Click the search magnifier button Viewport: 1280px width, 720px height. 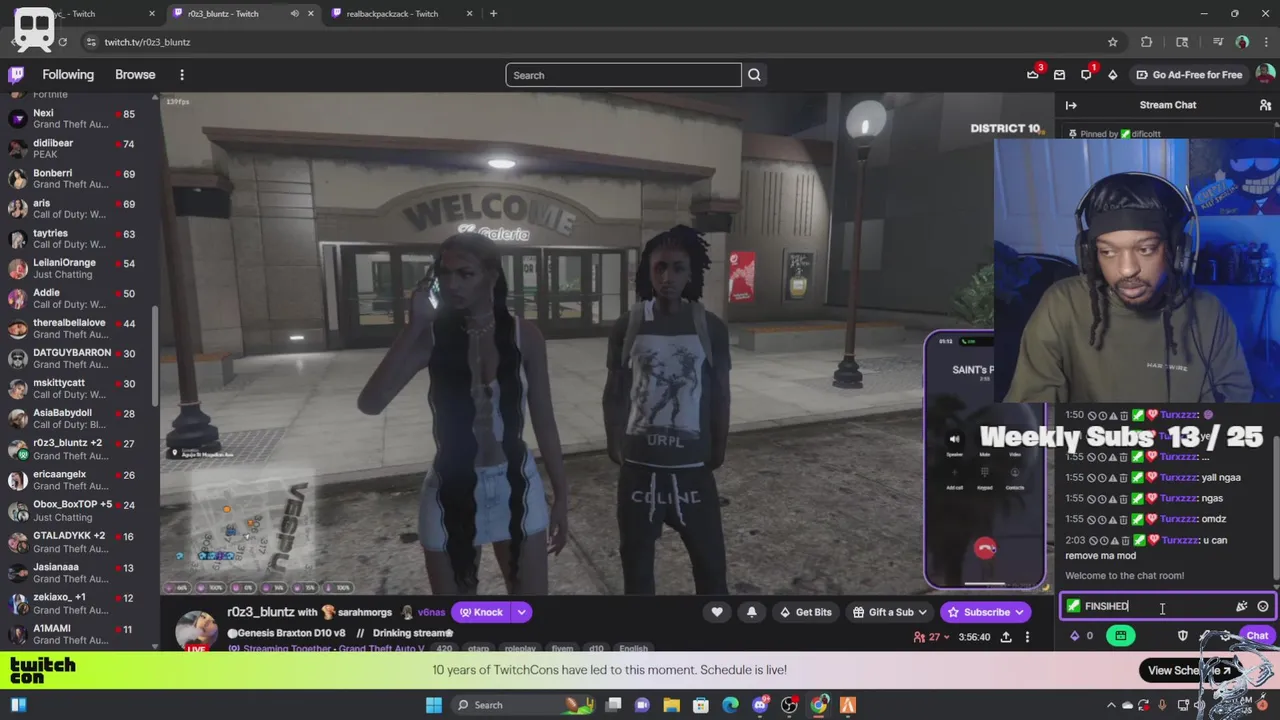(754, 75)
